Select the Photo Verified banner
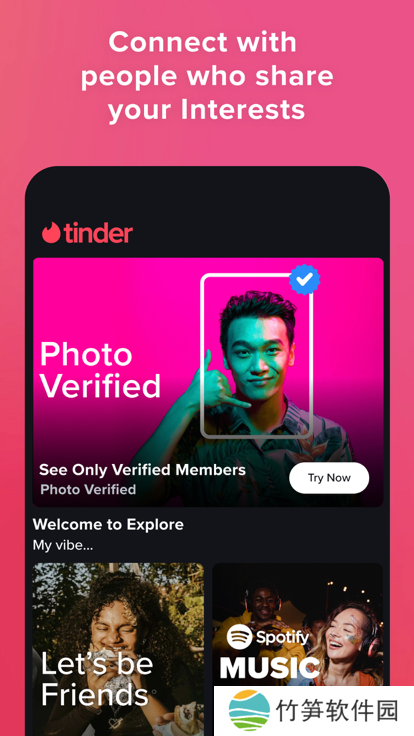Screen dimensions: 414x736 pyautogui.click(x=208, y=382)
